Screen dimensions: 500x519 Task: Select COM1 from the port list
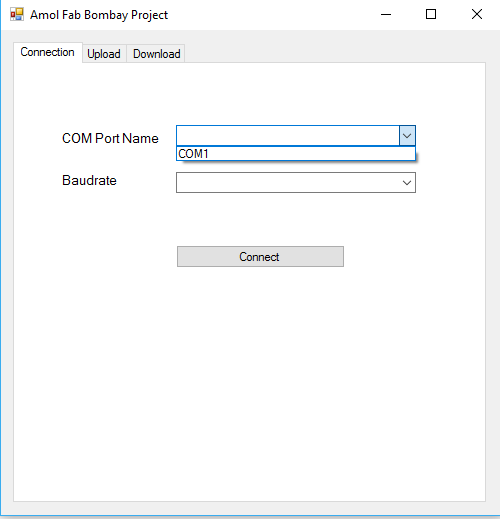296,154
